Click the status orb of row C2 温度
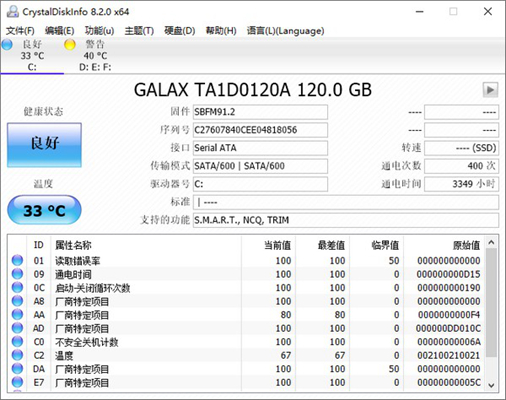Image resolution: width=506 pixels, height=400 pixels. [17, 355]
